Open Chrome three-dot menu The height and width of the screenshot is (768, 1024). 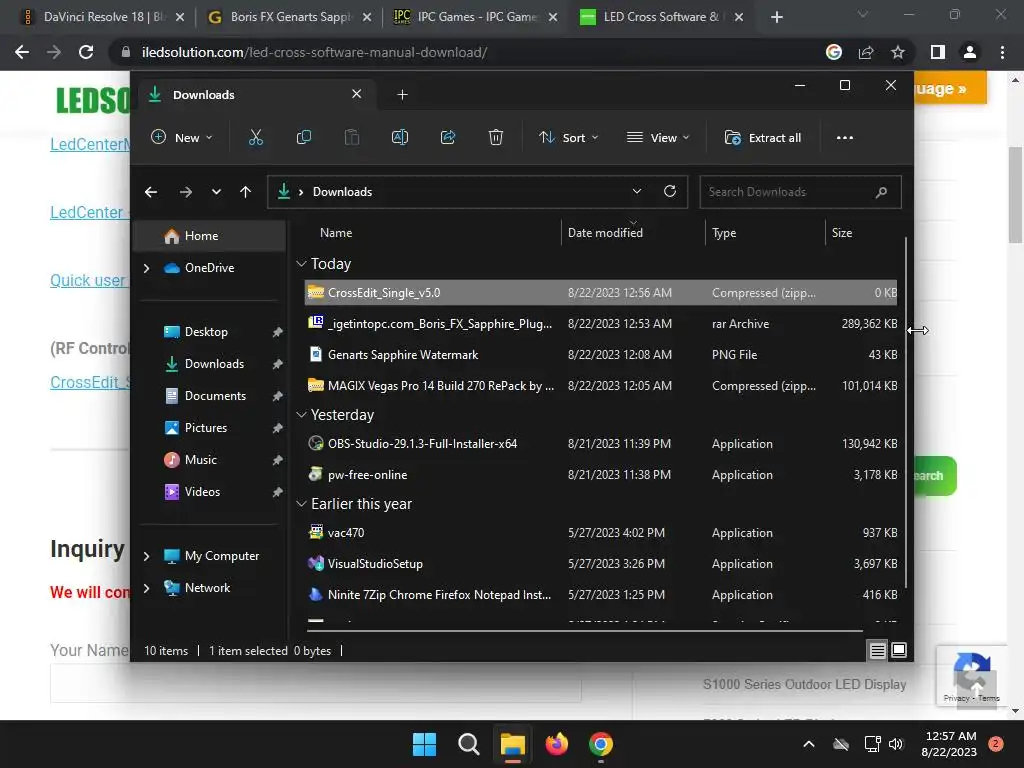click(x=1002, y=52)
